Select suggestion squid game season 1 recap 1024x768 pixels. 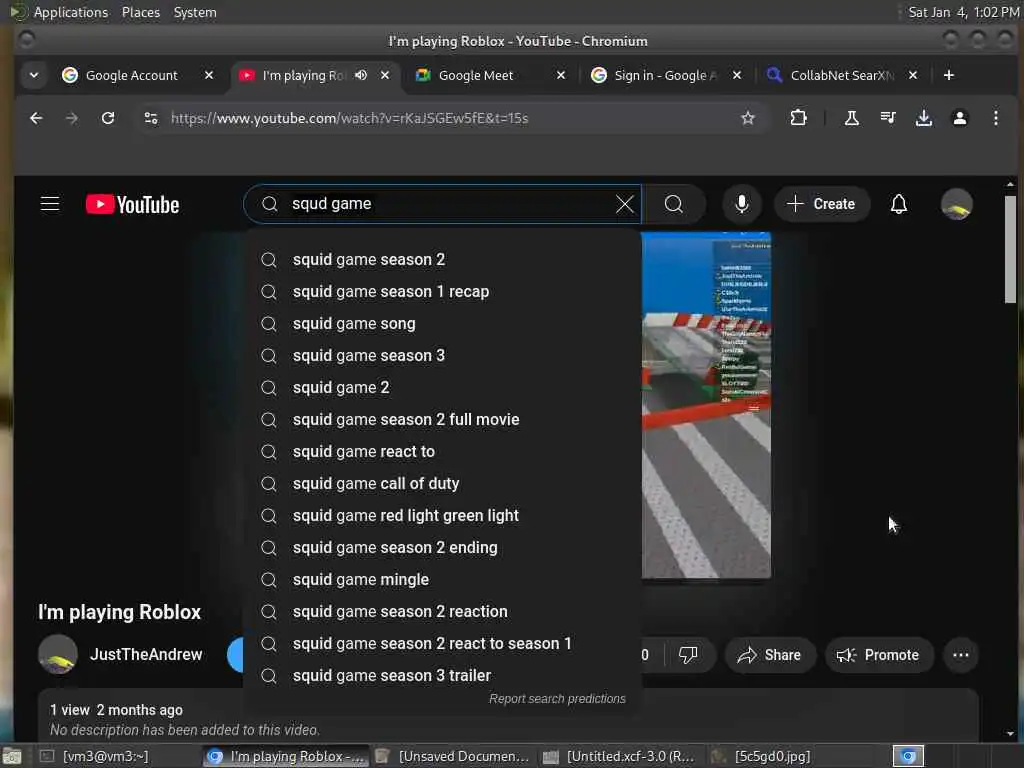pos(443,291)
